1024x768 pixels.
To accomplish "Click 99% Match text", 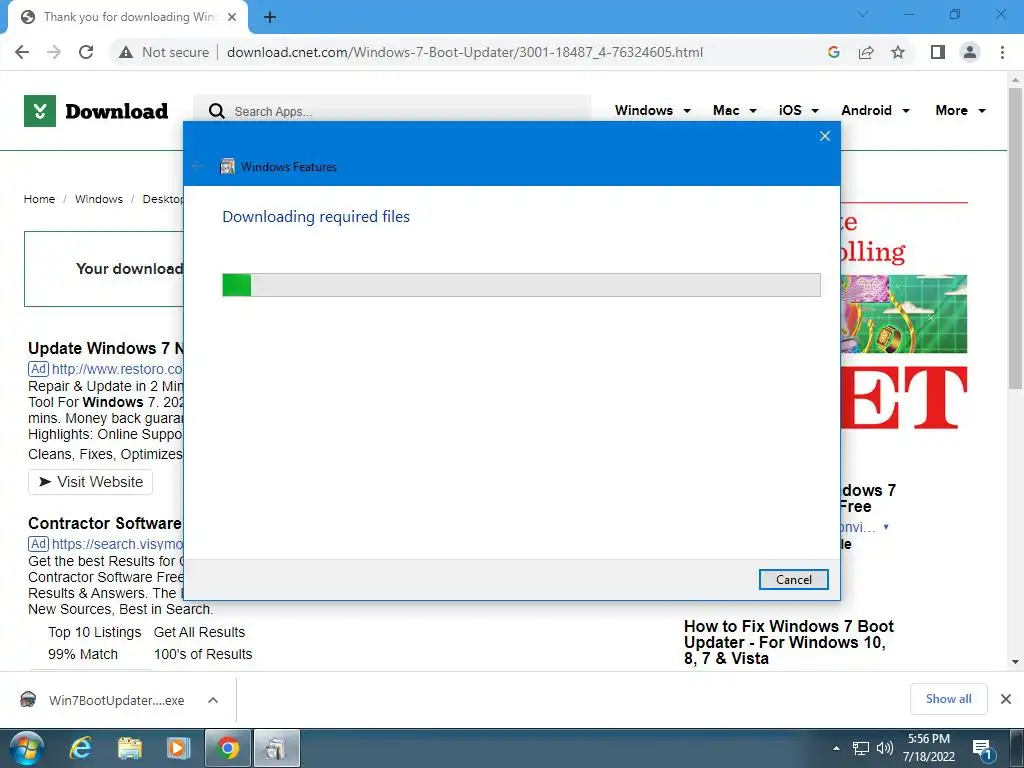I will click(x=83, y=654).
